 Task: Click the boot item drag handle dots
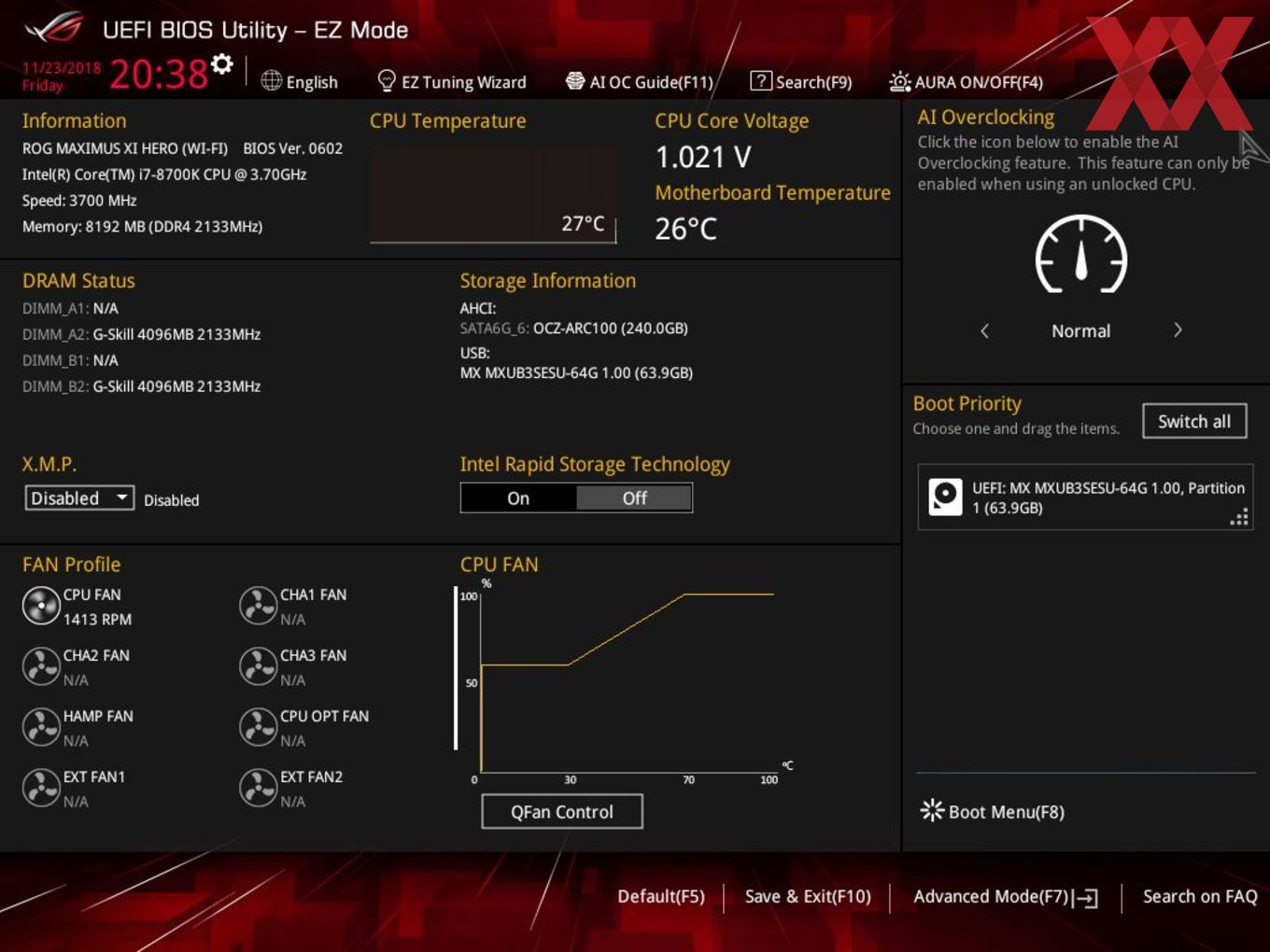coord(1239,518)
